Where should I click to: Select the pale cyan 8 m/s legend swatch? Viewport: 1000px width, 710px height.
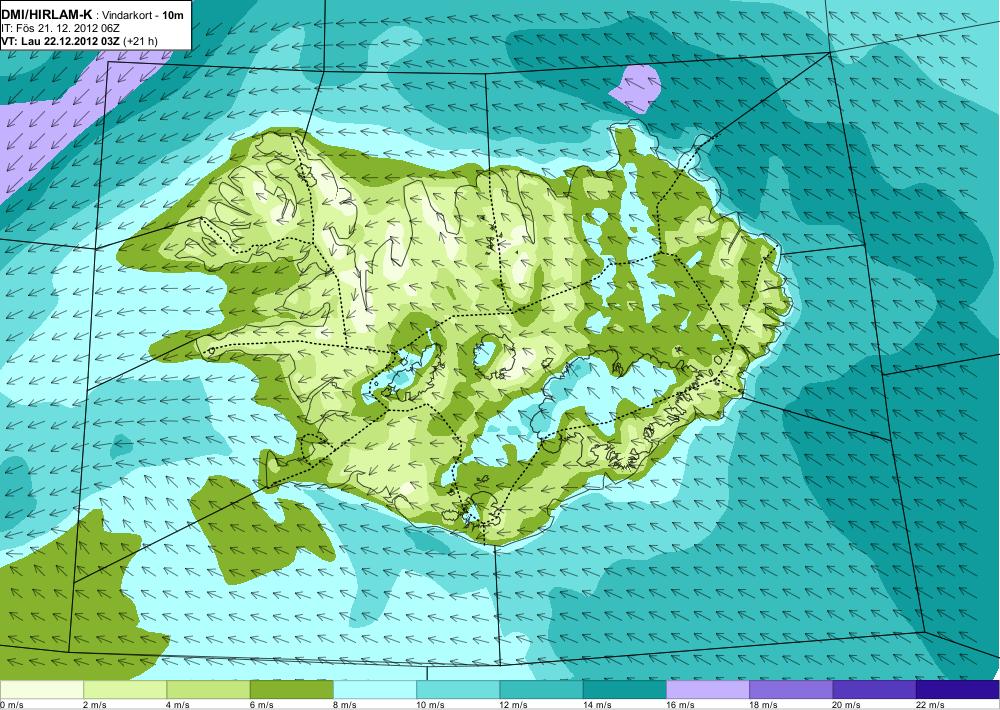tap(375, 690)
